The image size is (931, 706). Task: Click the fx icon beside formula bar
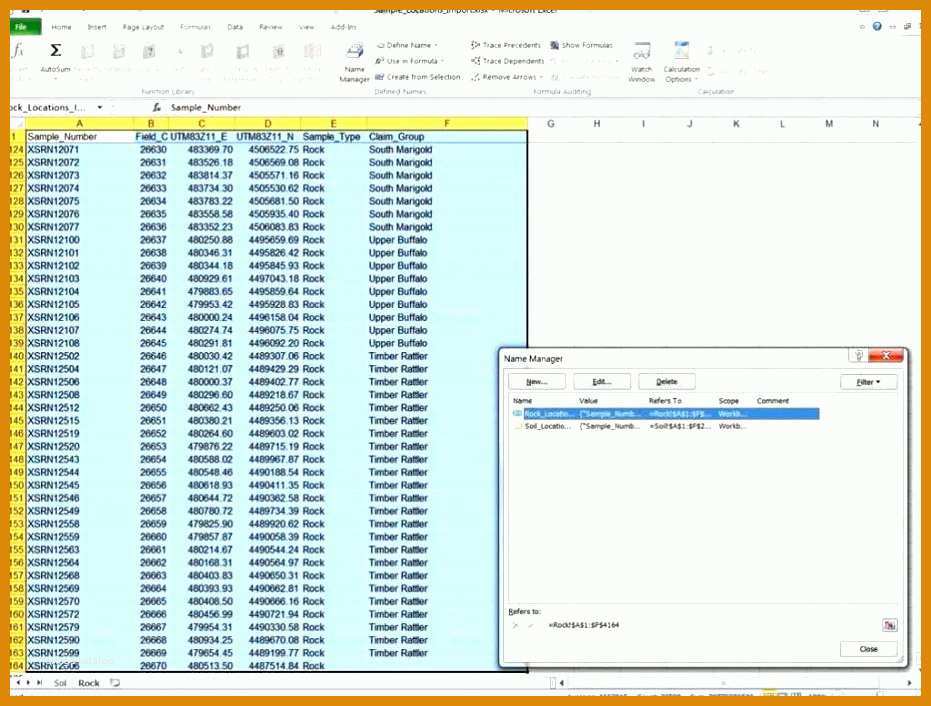click(157, 107)
